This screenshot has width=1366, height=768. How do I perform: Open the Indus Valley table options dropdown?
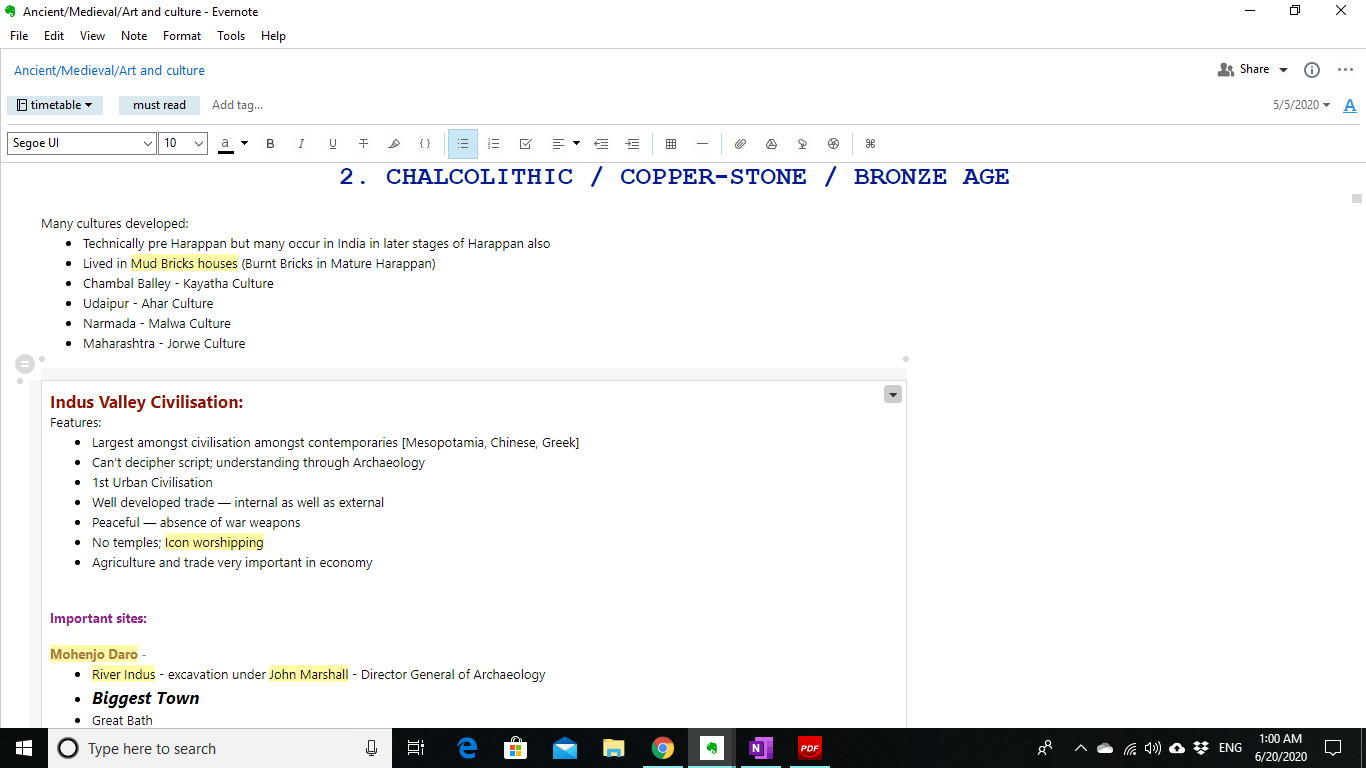click(893, 394)
